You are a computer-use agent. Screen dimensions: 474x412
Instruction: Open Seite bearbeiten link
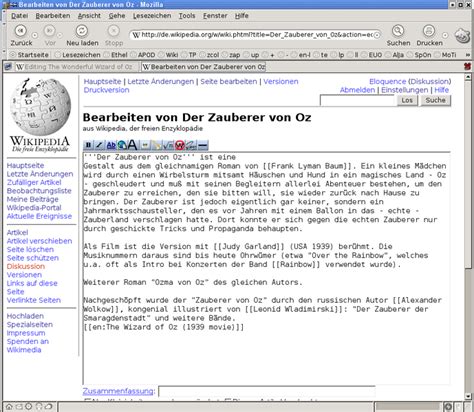[x=229, y=82]
